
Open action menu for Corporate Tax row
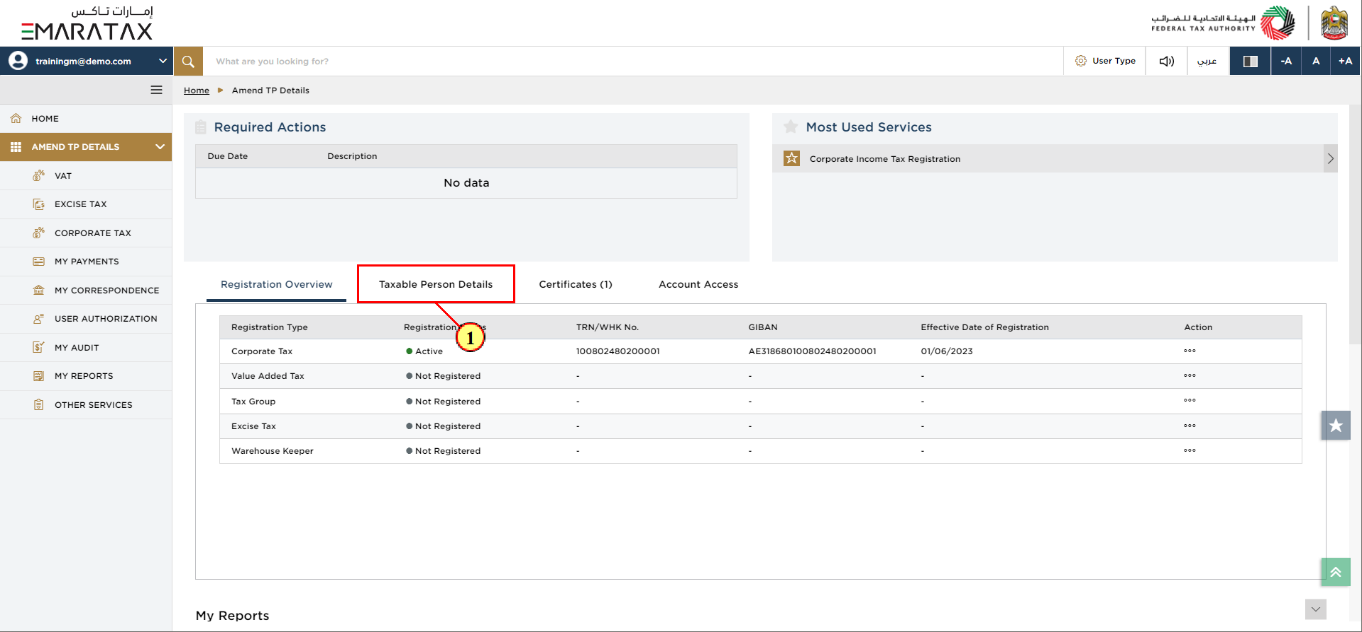tap(1190, 351)
